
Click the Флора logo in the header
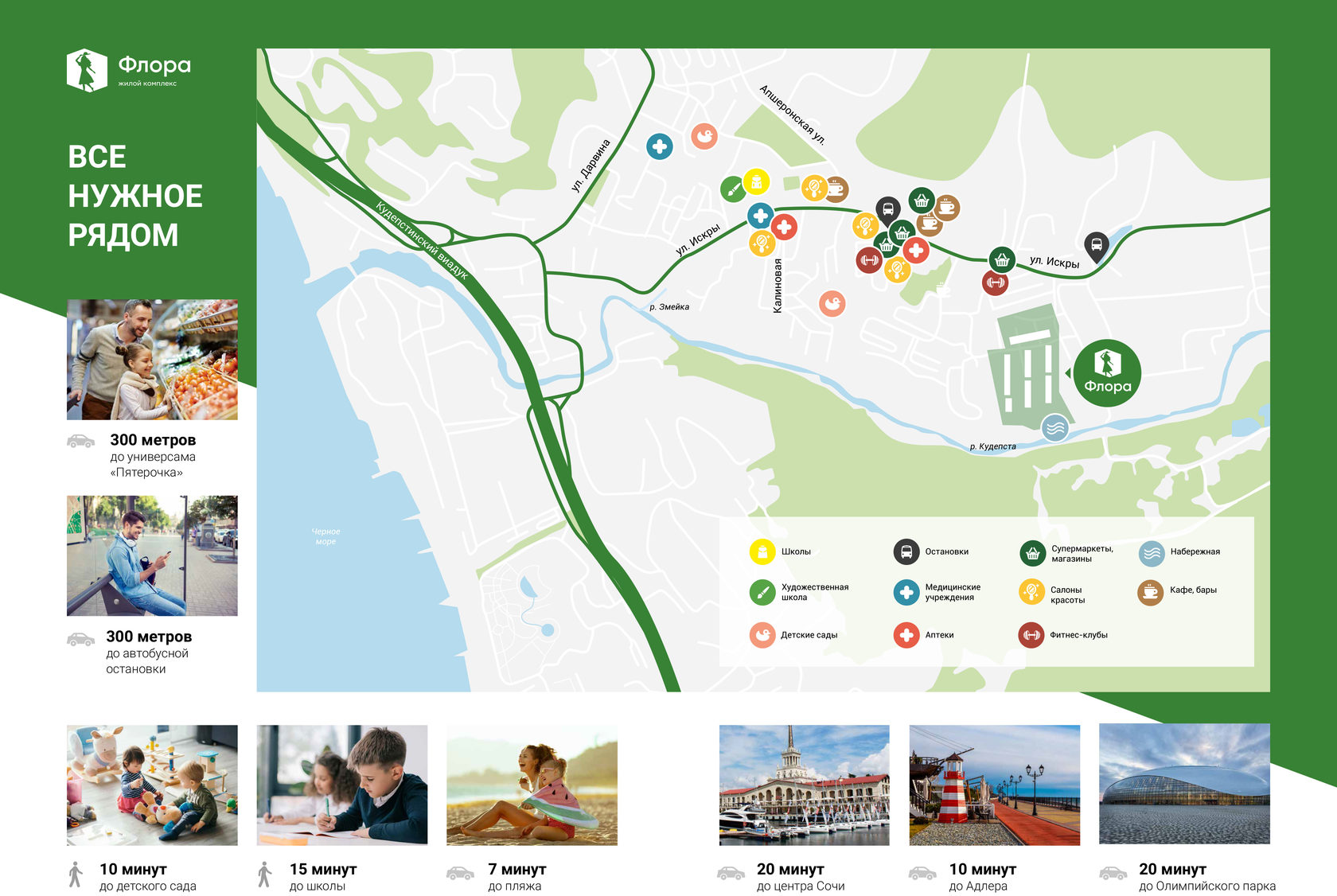click(129, 70)
